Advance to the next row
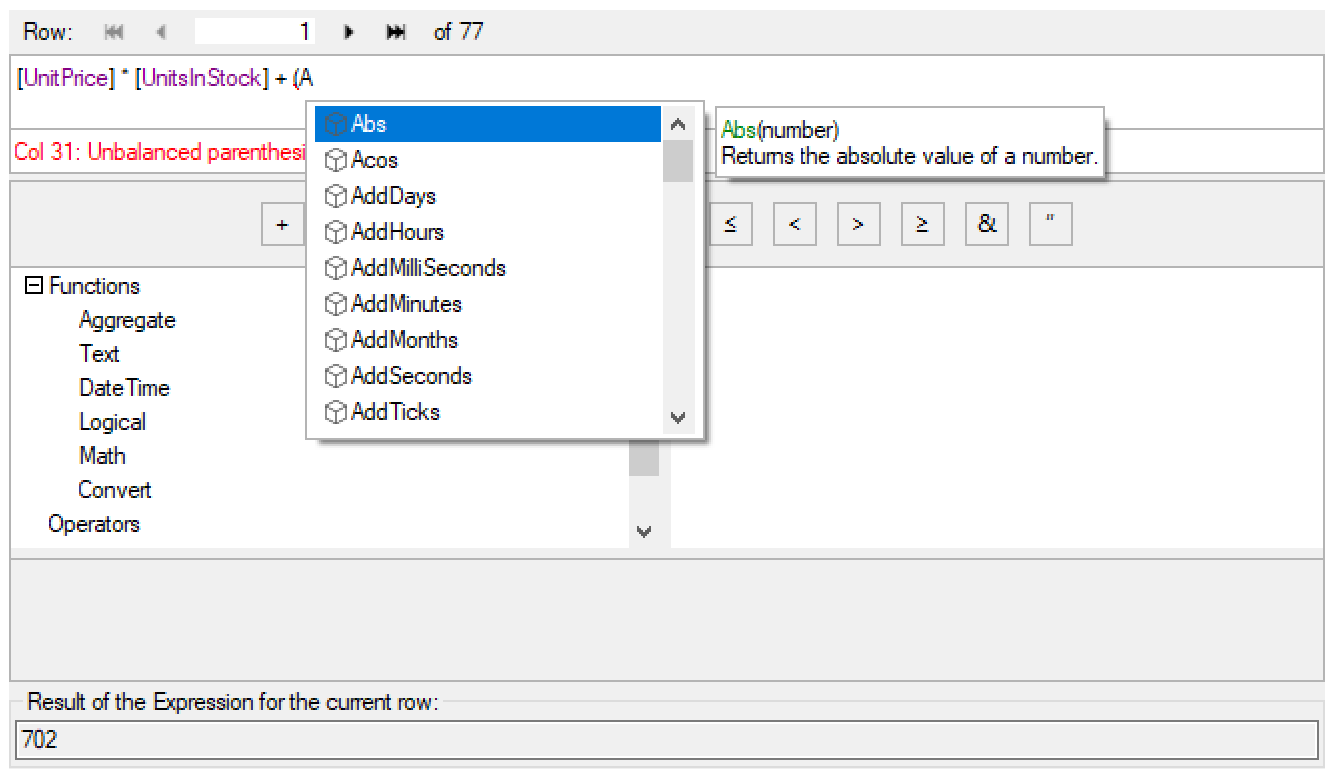The height and width of the screenshot is (776, 1335). (348, 31)
